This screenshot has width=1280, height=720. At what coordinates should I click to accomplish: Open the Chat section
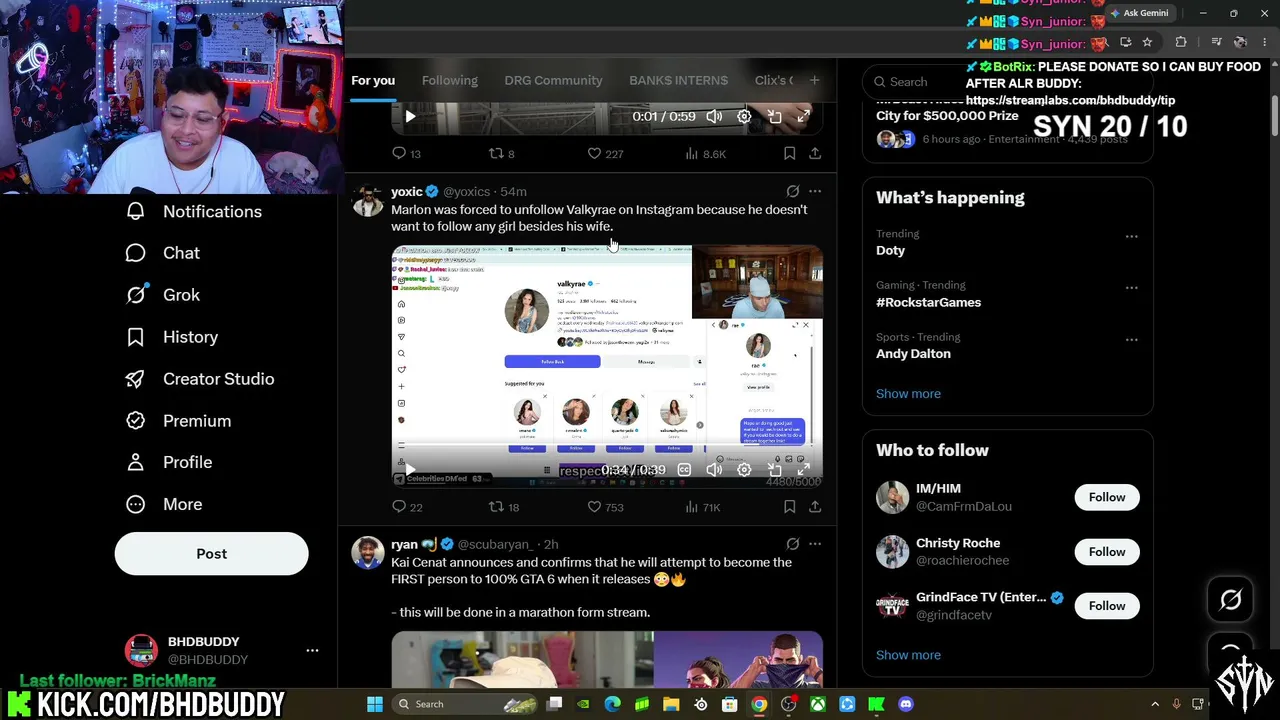(162, 253)
